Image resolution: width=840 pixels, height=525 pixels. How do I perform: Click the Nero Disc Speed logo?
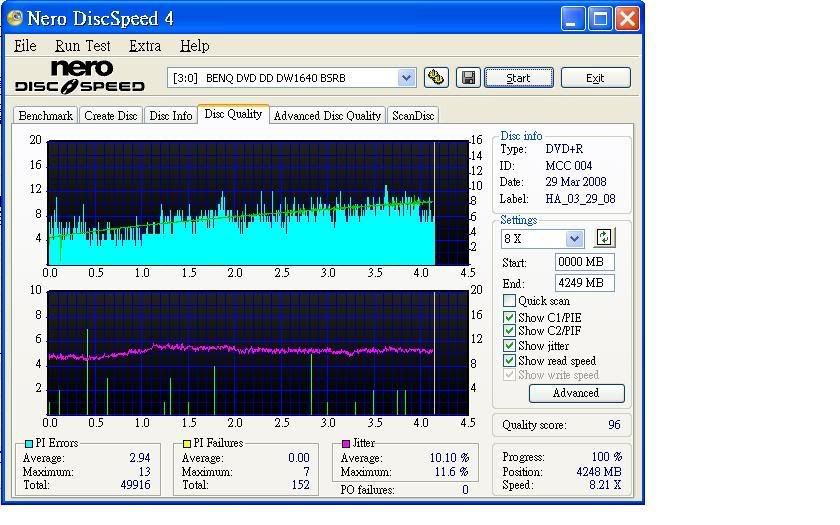point(80,77)
